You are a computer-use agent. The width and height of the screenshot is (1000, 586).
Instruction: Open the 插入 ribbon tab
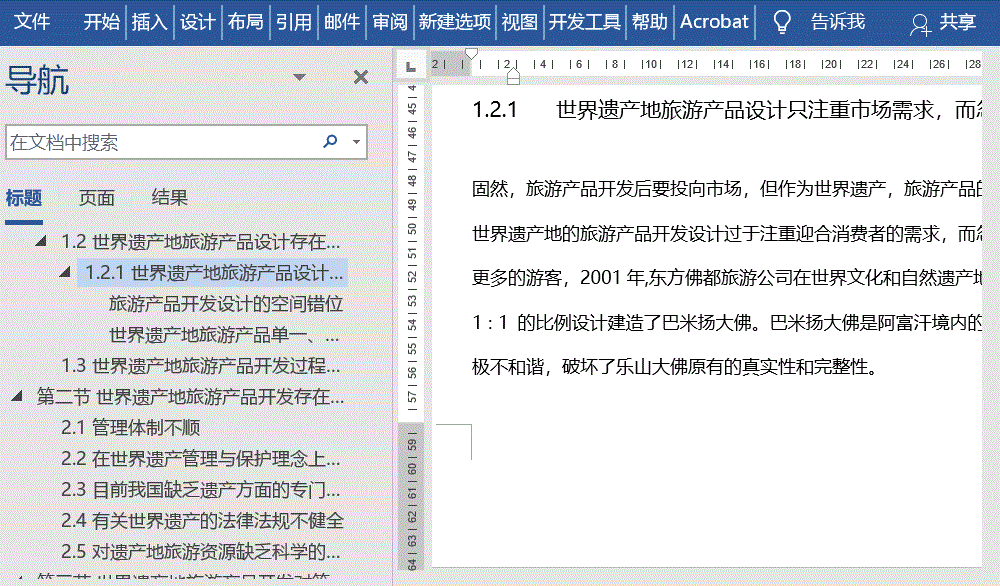(148, 20)
